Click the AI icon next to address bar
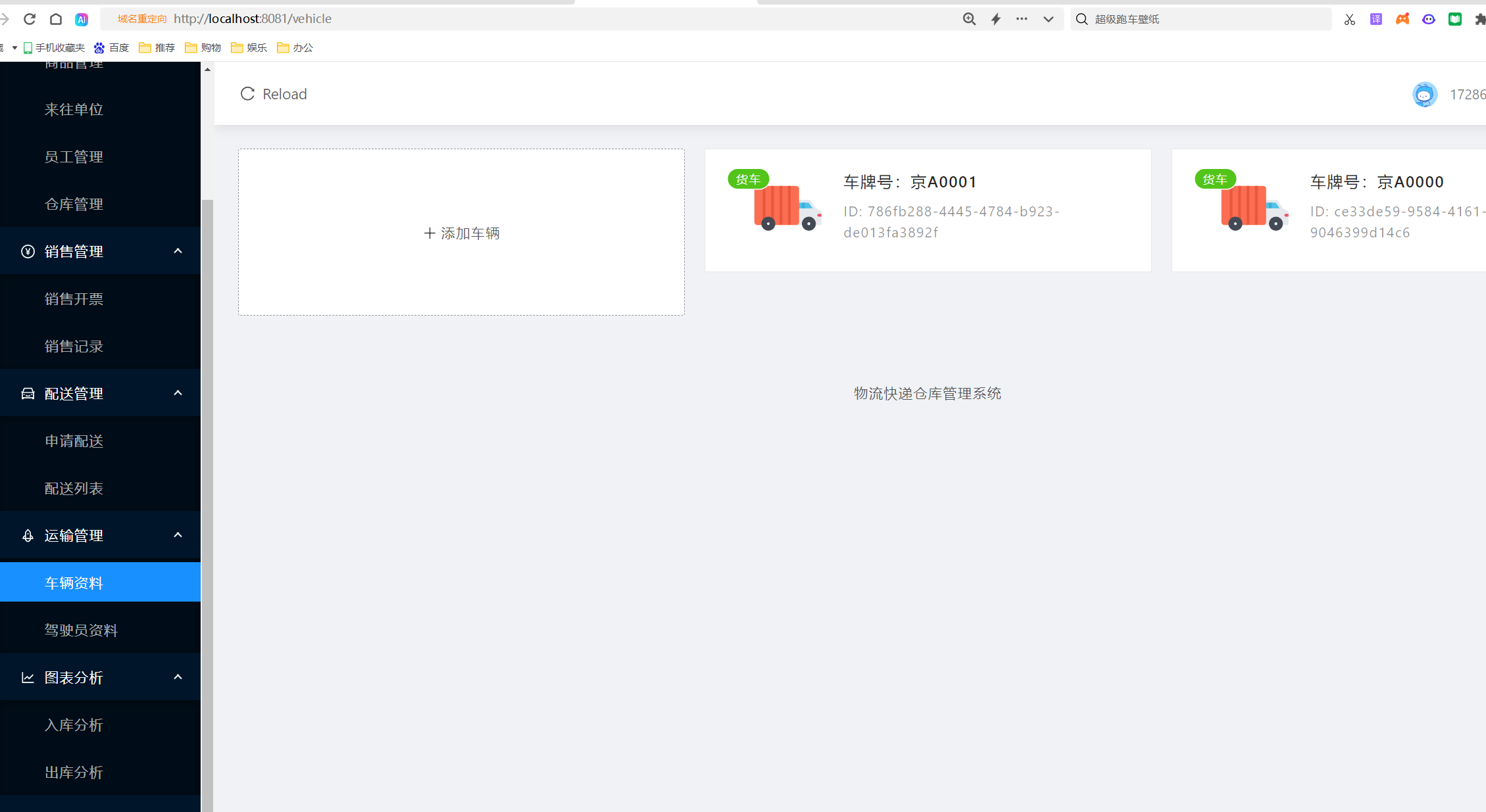This screenshot has height=812, width=1486. point(81,18)
